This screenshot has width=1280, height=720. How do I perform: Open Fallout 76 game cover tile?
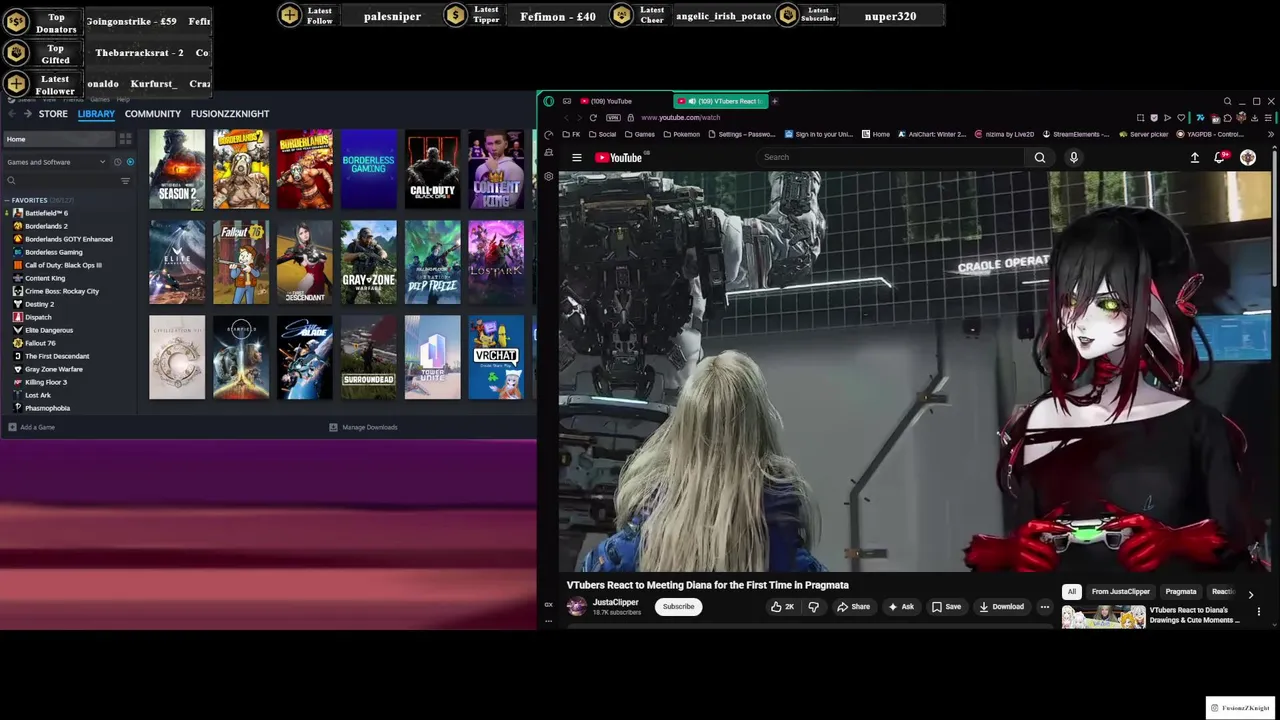click(241, 262)
